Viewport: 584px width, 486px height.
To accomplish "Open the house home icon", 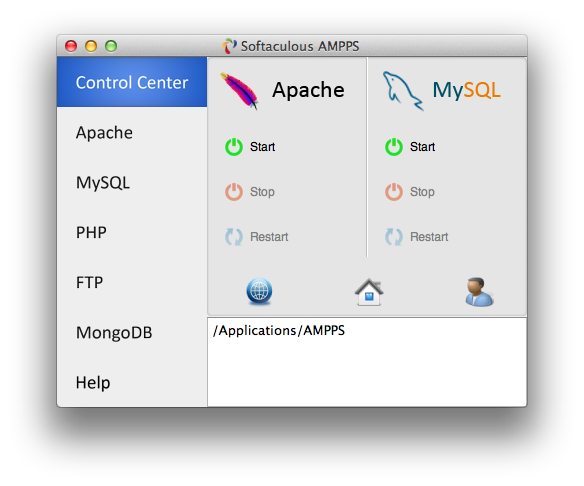I will click(369, 292).
